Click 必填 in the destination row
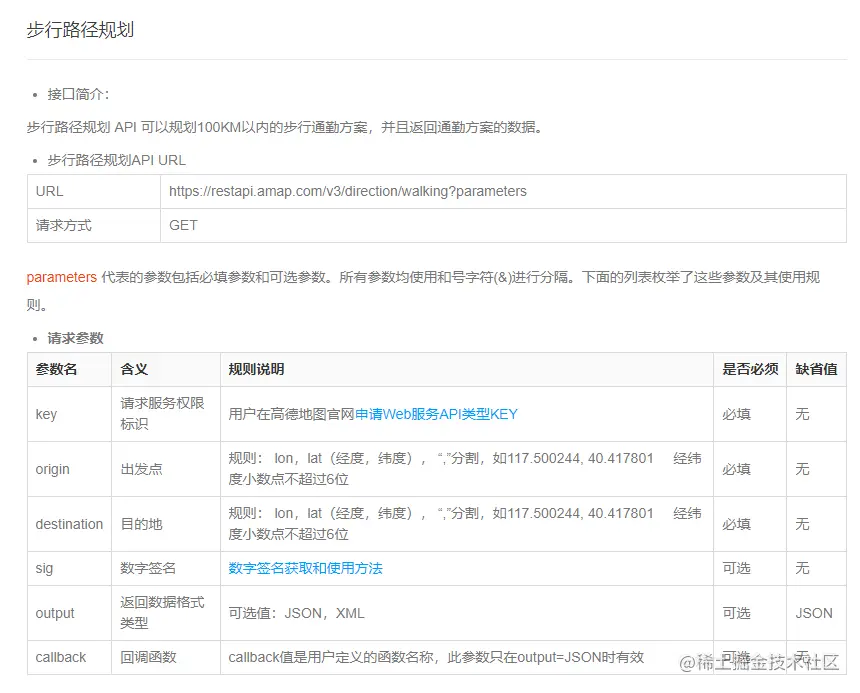 736,524
